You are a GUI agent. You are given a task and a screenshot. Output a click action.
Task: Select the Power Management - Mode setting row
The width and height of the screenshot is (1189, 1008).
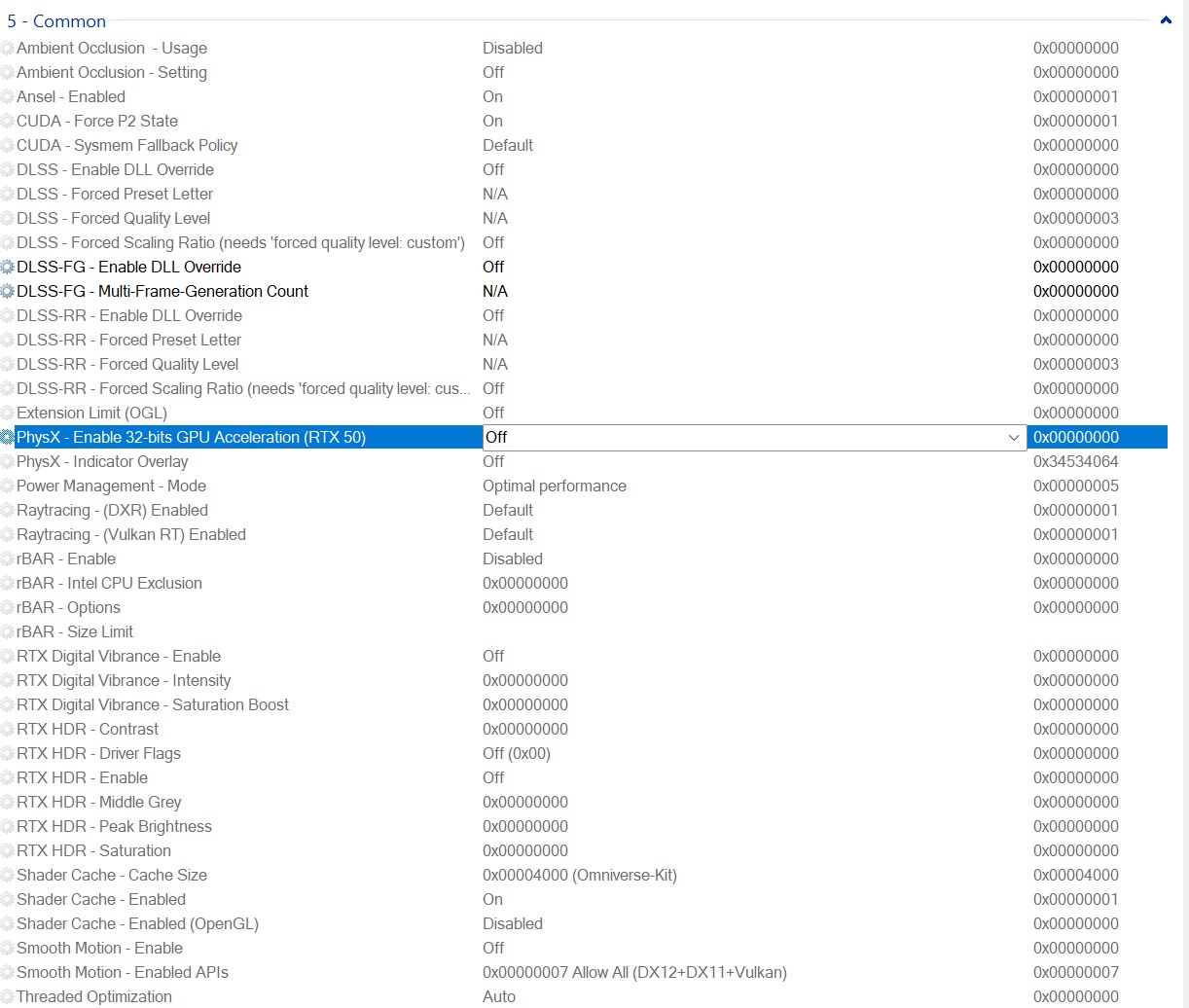coord(111,486)
